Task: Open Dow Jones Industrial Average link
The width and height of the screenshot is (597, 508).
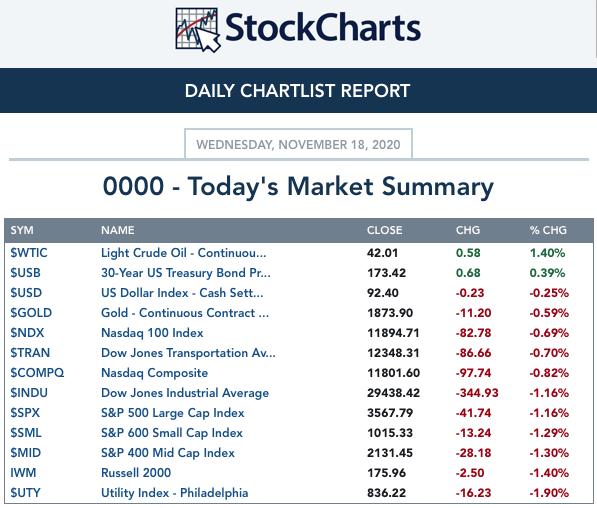Action: click(x=185, y=393)
